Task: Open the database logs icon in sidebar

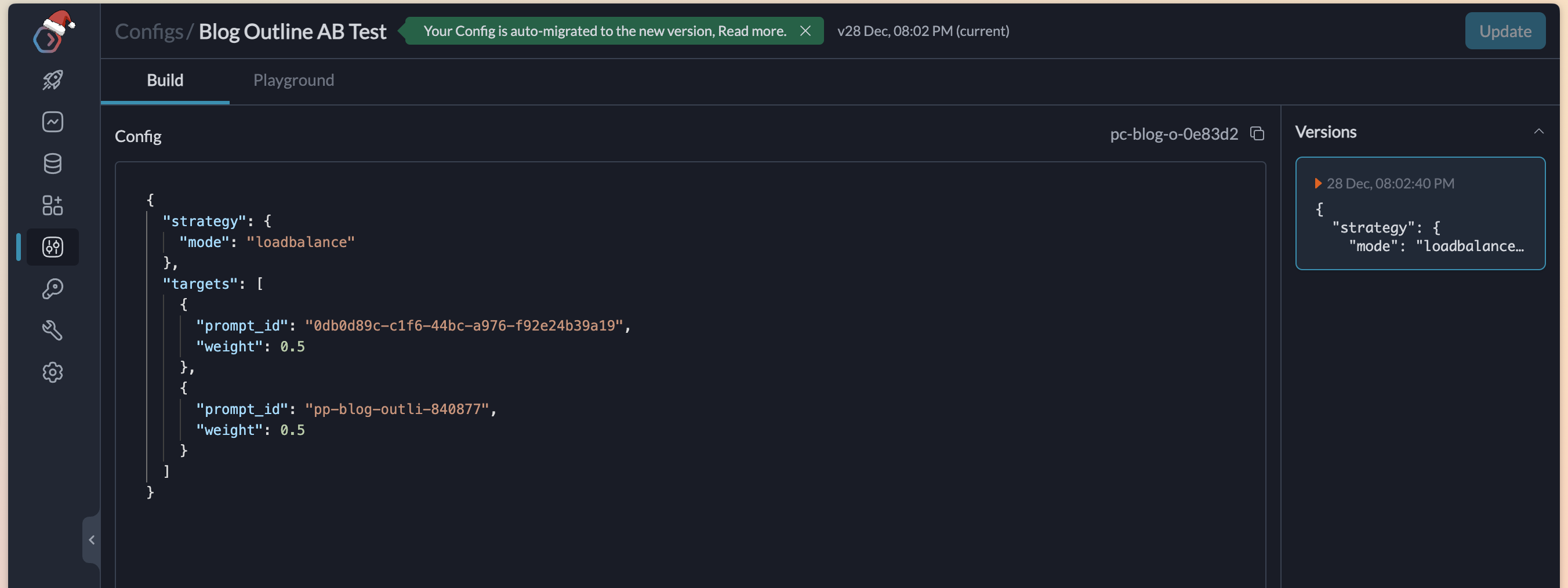Action: 52,163
